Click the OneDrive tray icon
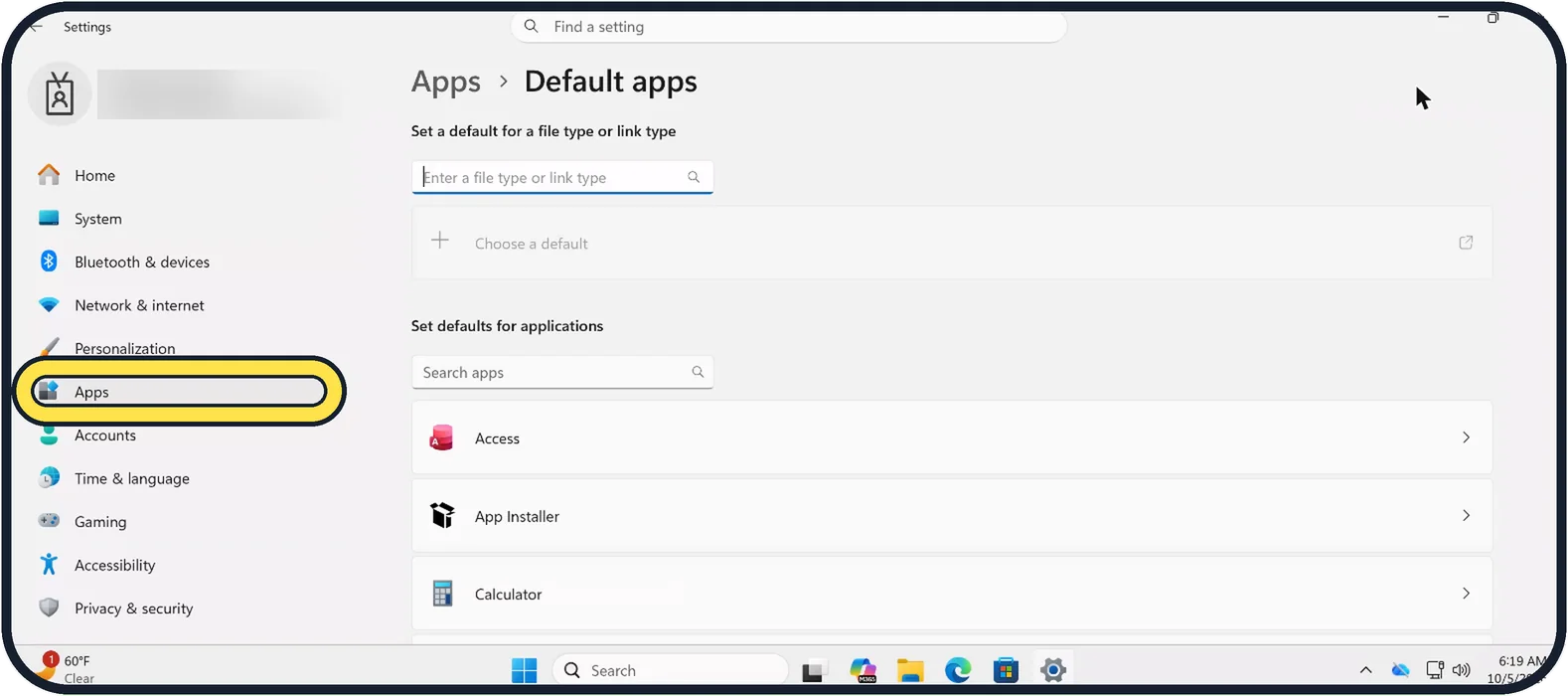 point(1400,670)
